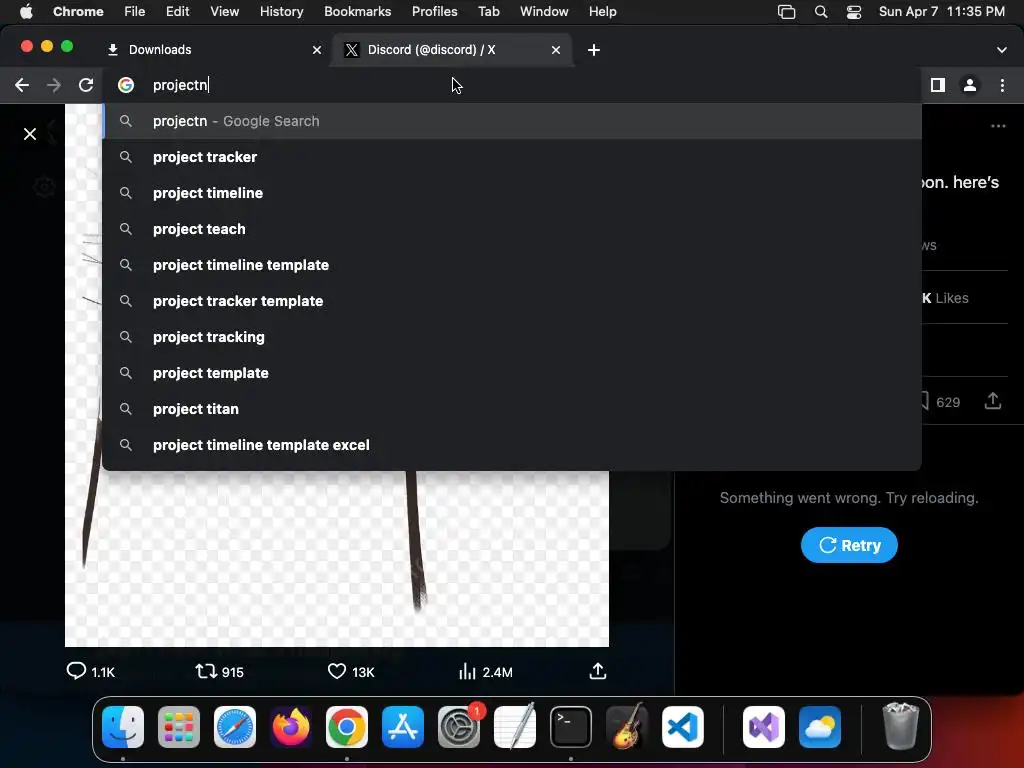Close the Discord X tab

pyautogui.click(x=556, y=50)
